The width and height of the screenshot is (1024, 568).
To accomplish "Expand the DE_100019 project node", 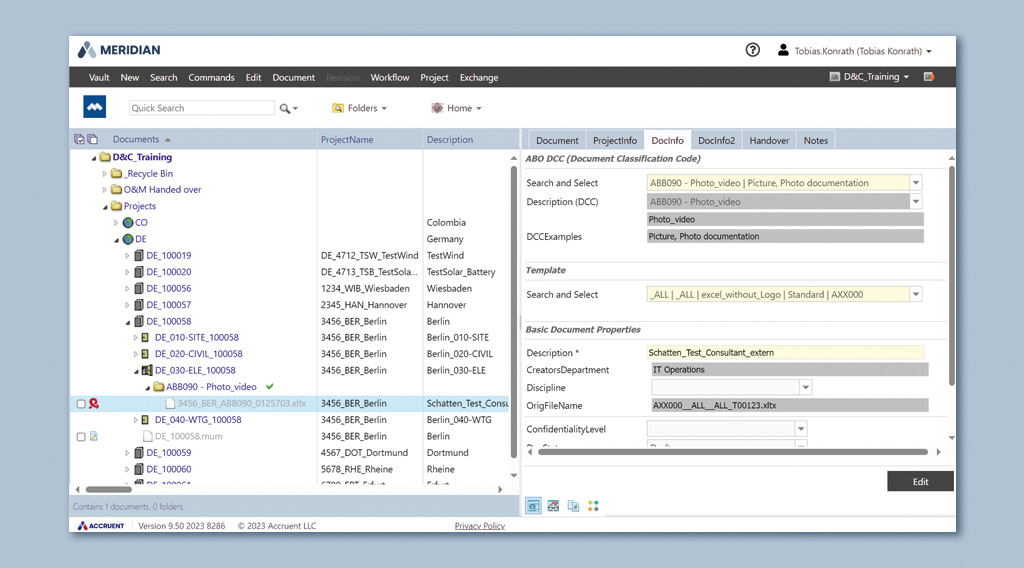I will [127, 256].
